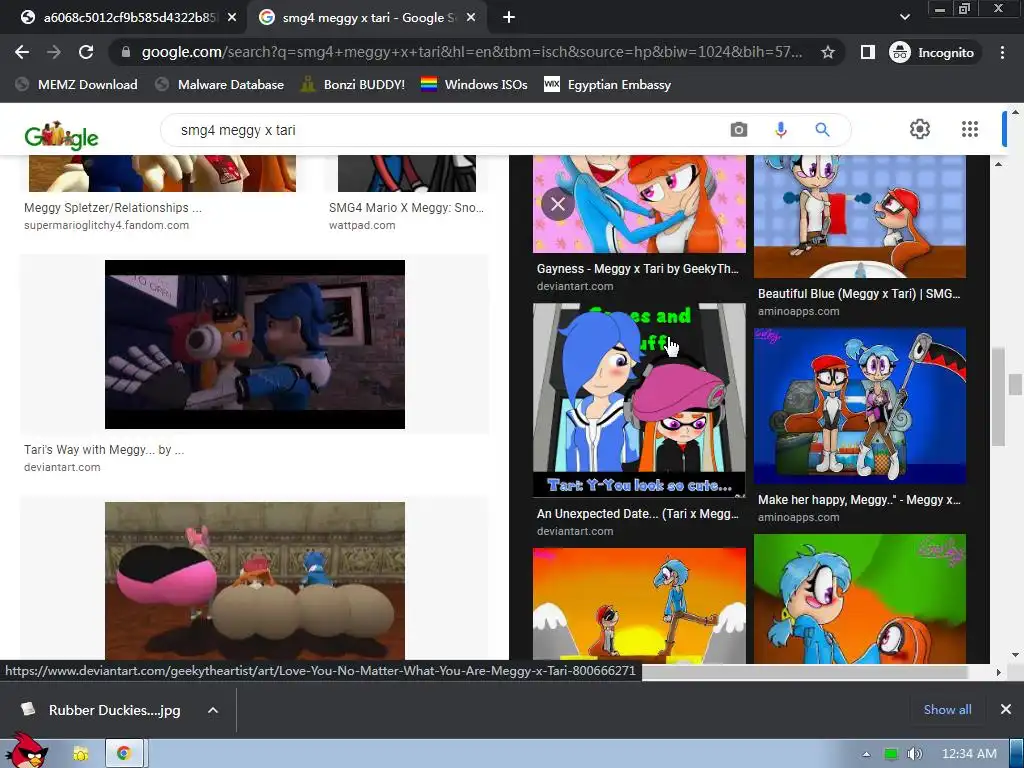Open An Unexpected Date related image

click(x=639, y=400)
